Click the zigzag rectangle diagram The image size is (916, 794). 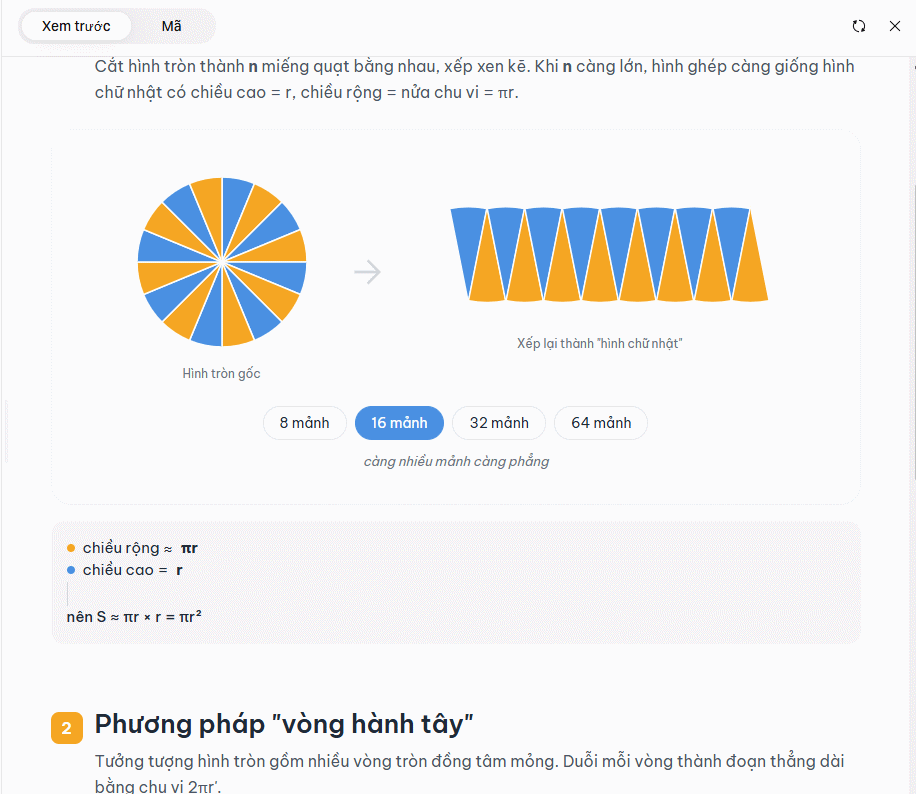610,253
